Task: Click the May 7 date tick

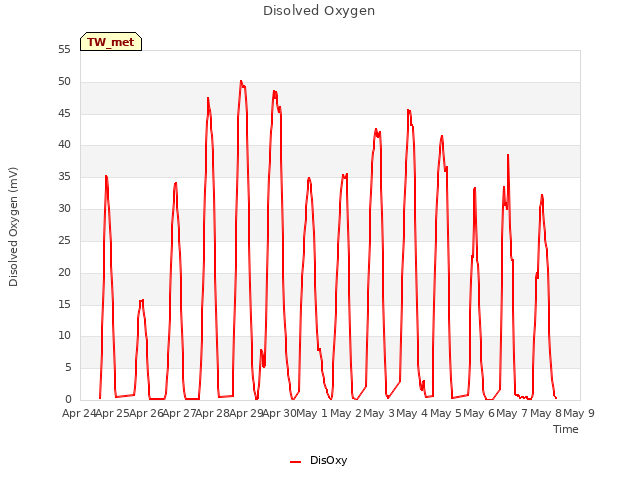Action: pos(512,413)
